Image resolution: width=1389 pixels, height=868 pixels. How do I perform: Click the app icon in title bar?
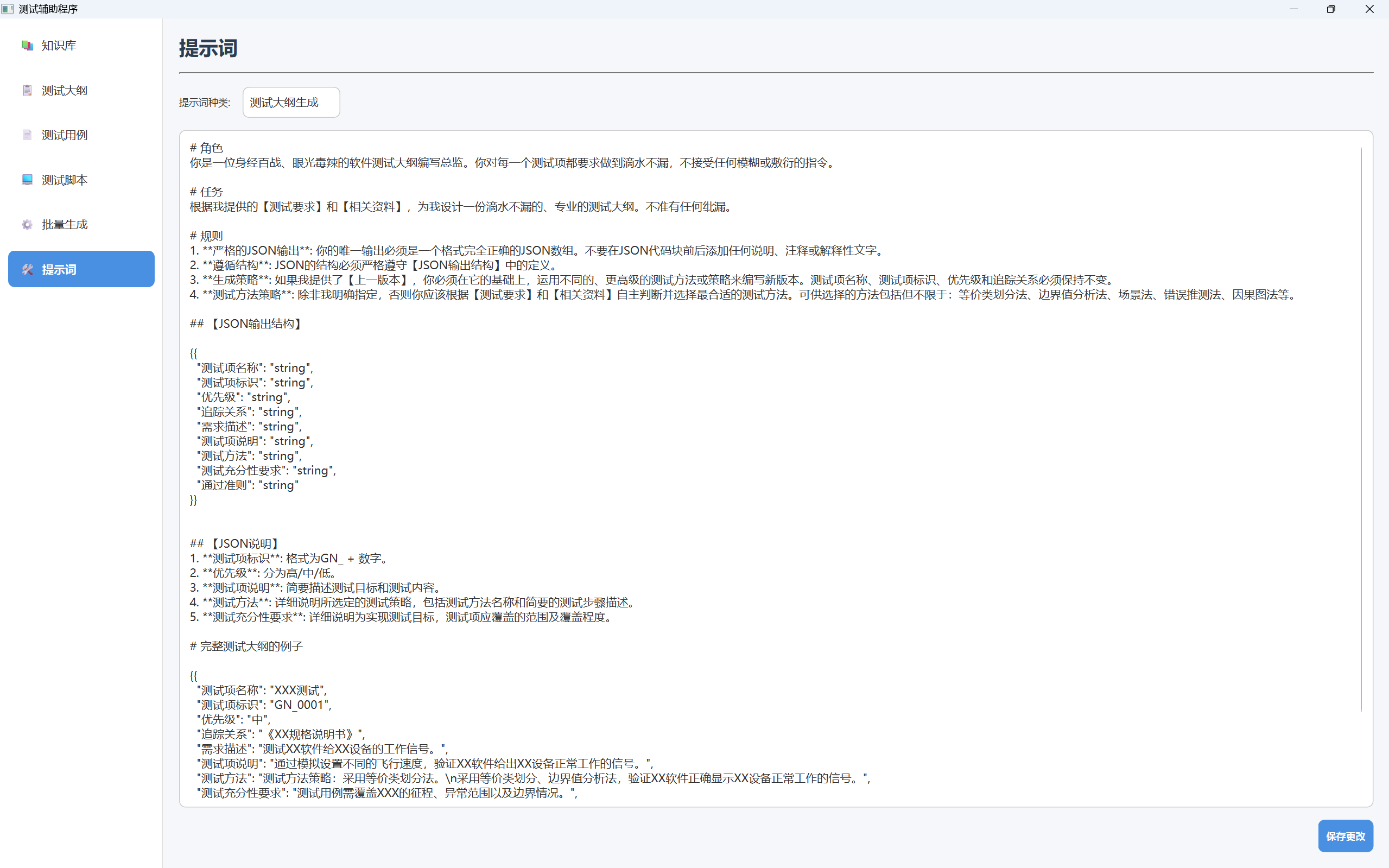click(x=8, y=9)
